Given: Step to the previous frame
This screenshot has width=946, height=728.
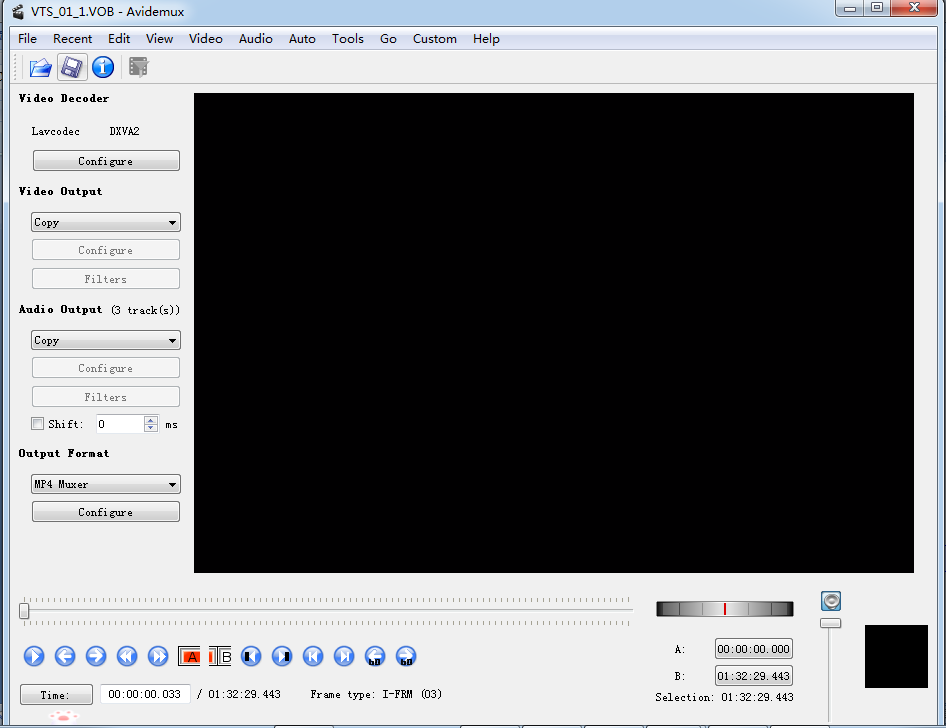Looking at the screenshot, I should tap(65, 657).
